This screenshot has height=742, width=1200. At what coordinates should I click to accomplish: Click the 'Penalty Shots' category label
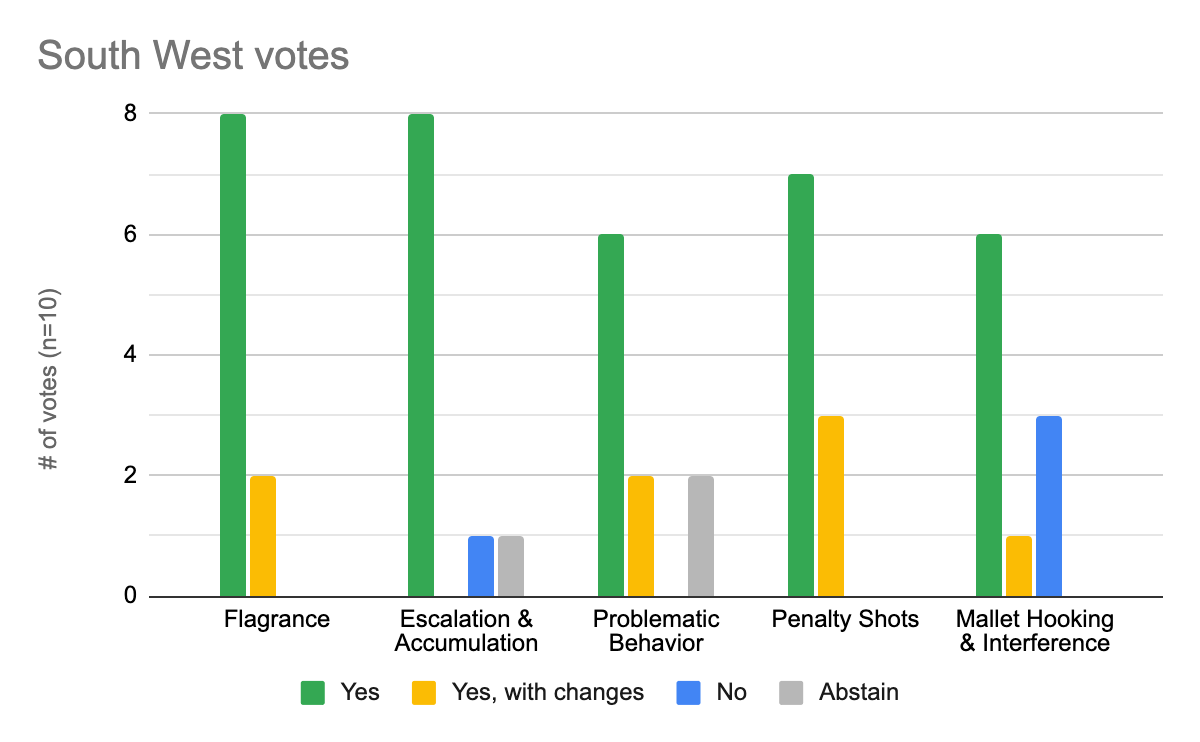[845, 619]
